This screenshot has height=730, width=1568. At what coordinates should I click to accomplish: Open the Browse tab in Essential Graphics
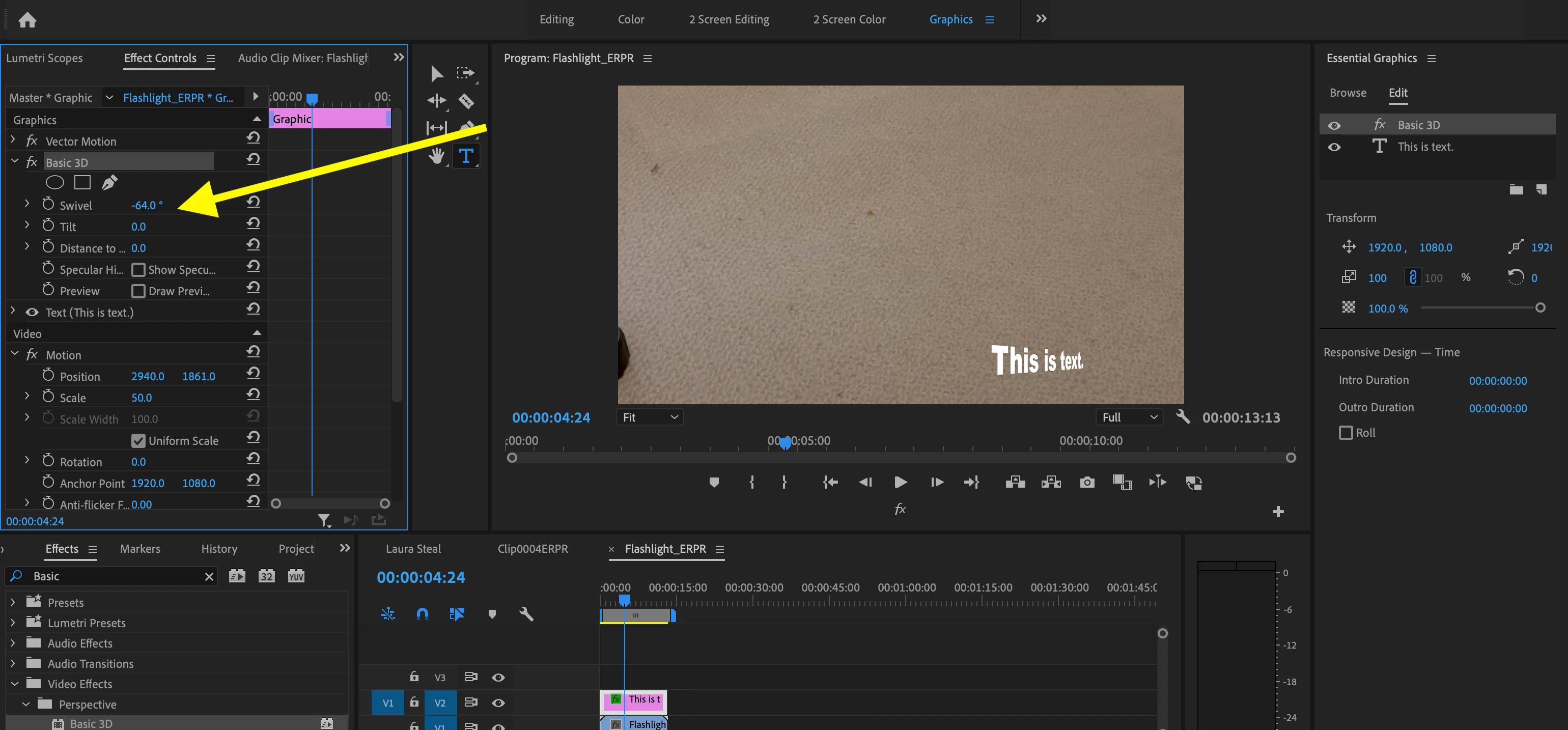click(x=1347, y=93)
